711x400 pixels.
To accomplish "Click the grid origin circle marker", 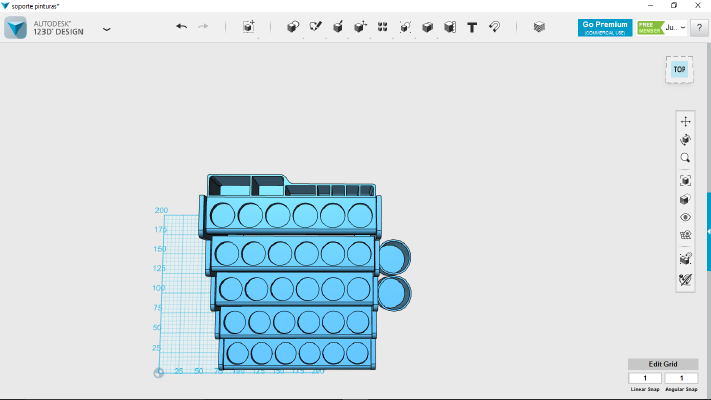I will [x=159, y=373].
